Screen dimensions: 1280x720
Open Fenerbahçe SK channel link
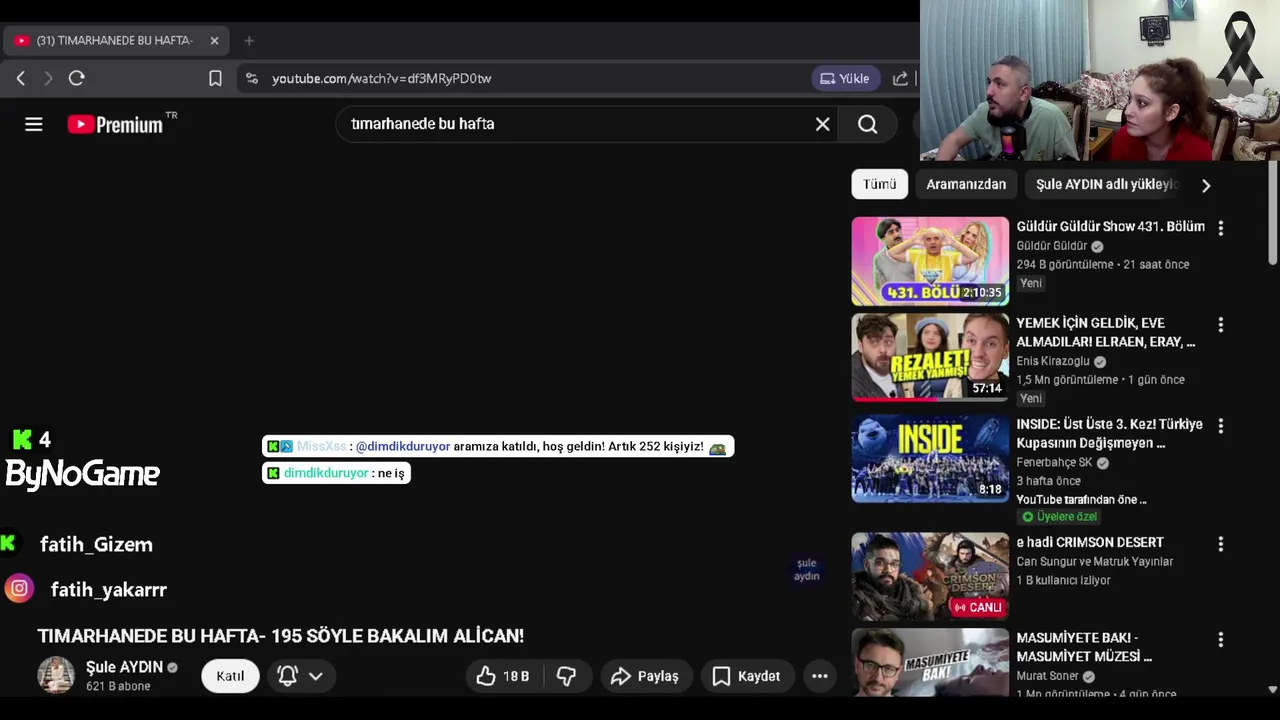1054,463
